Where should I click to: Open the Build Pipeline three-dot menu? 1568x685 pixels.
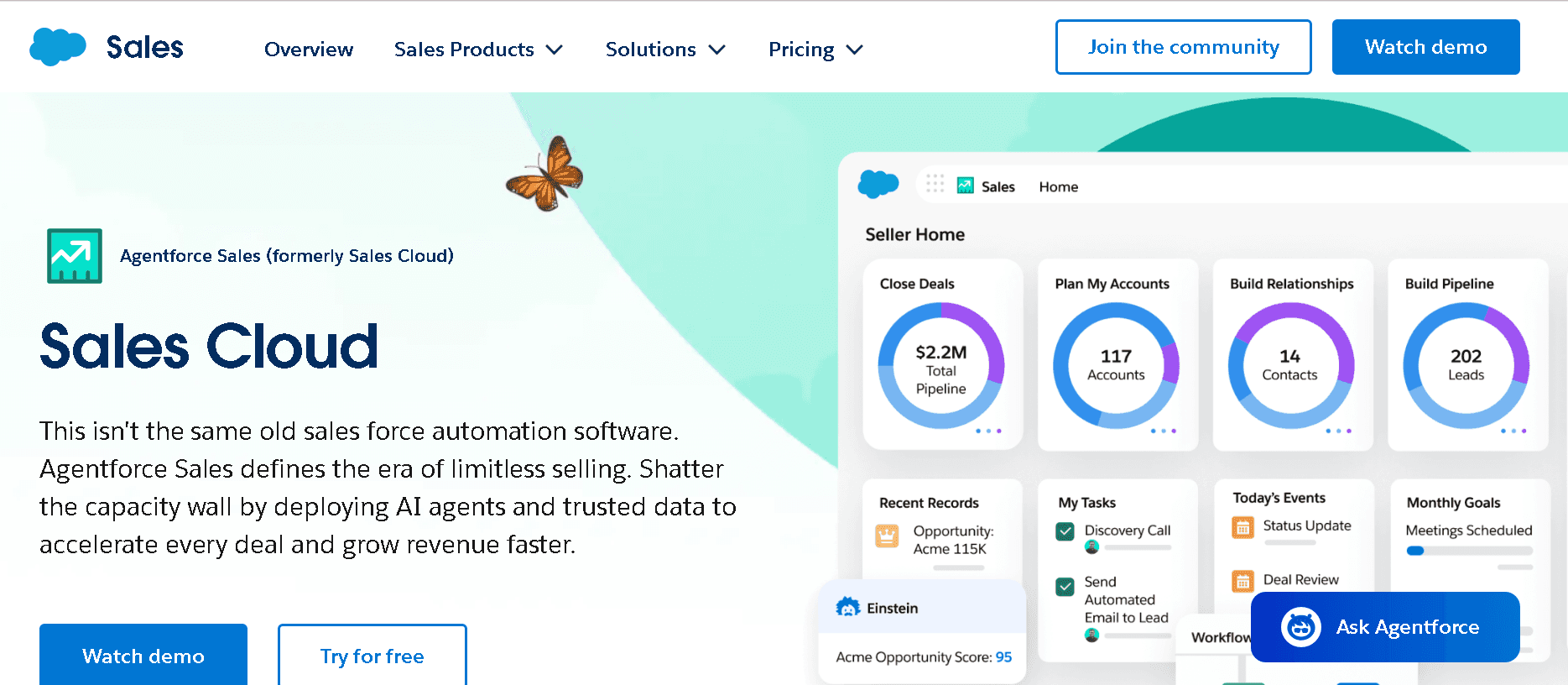(x=1513, y=431)
